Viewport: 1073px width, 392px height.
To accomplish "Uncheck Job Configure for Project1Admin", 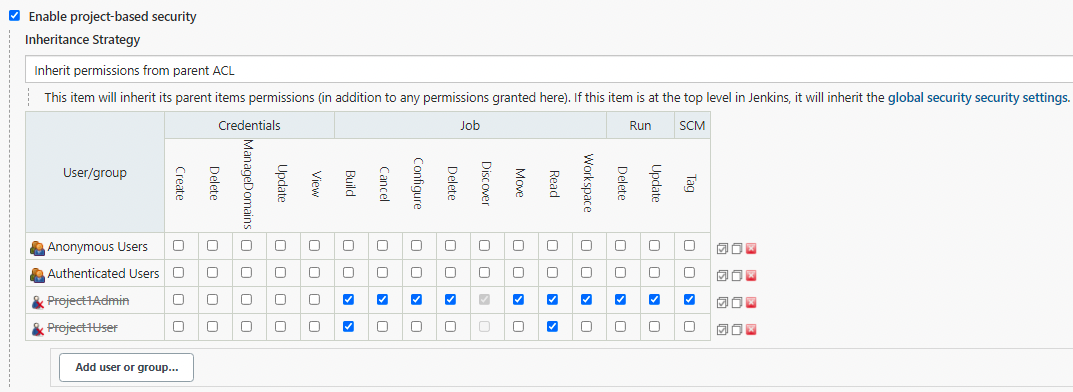I will (416, 299).
